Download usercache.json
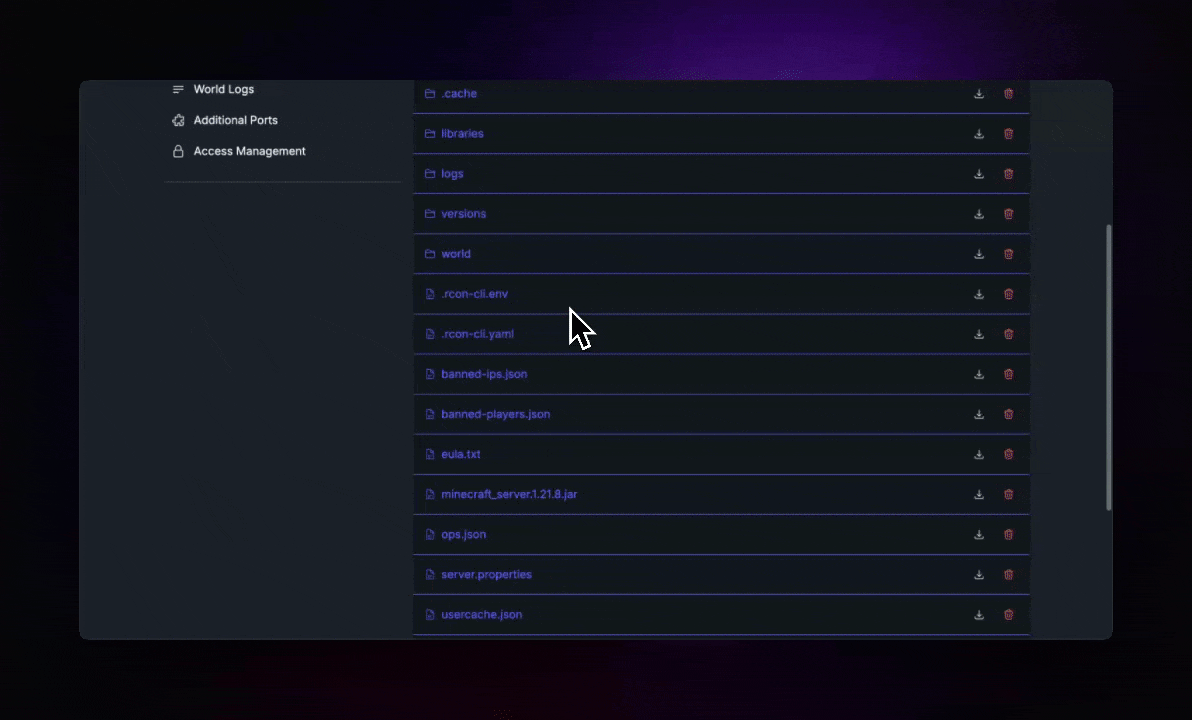This screenshot has height=720, width=1192. [979, 614]
